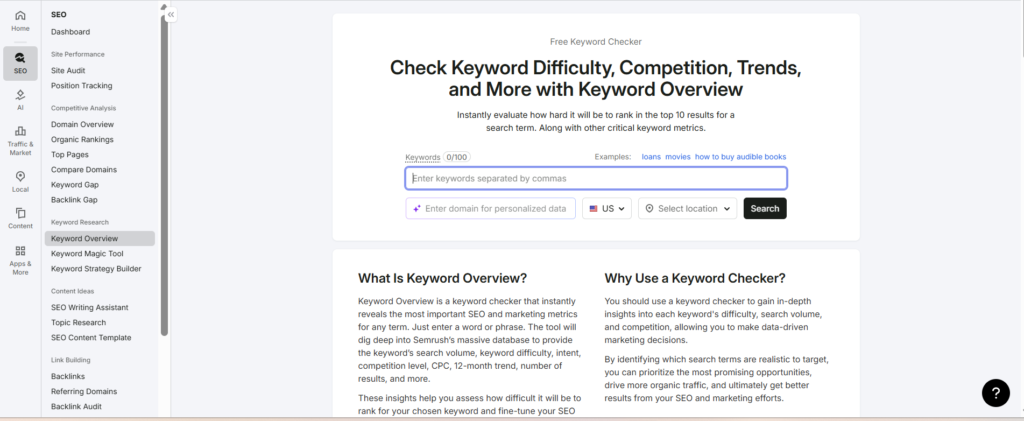This screenshot has height=421, width=1024.
Task: Open Dashboard in SEO menu
Action: 71,32
